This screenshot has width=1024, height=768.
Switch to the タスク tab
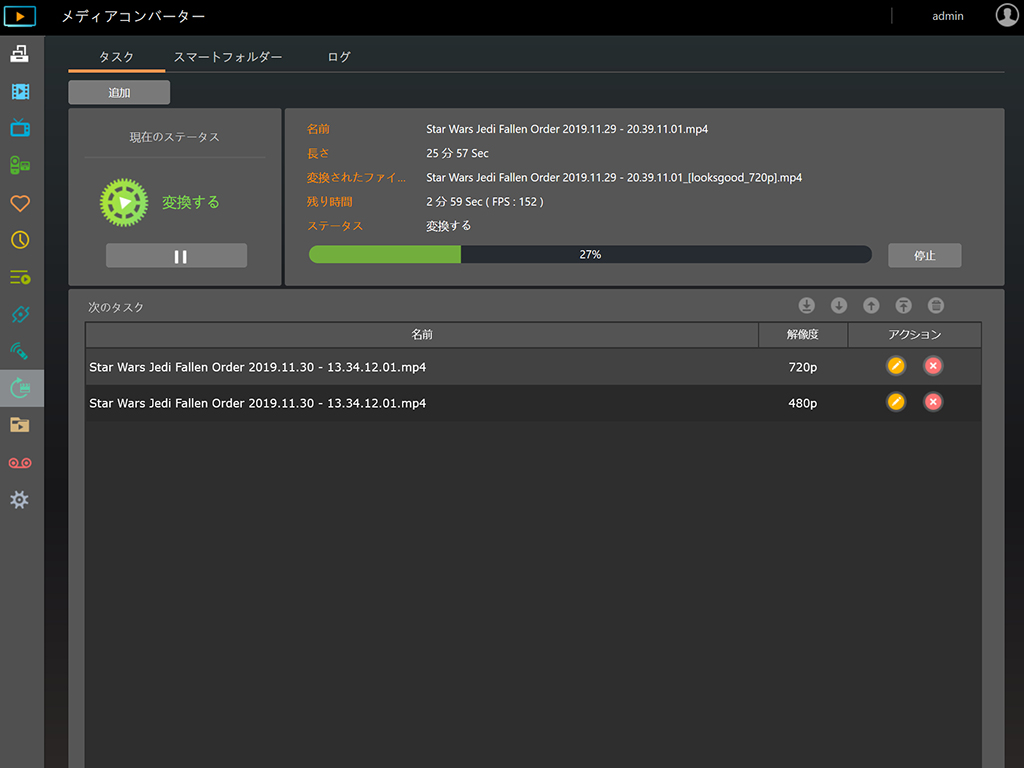click(116, 57)
